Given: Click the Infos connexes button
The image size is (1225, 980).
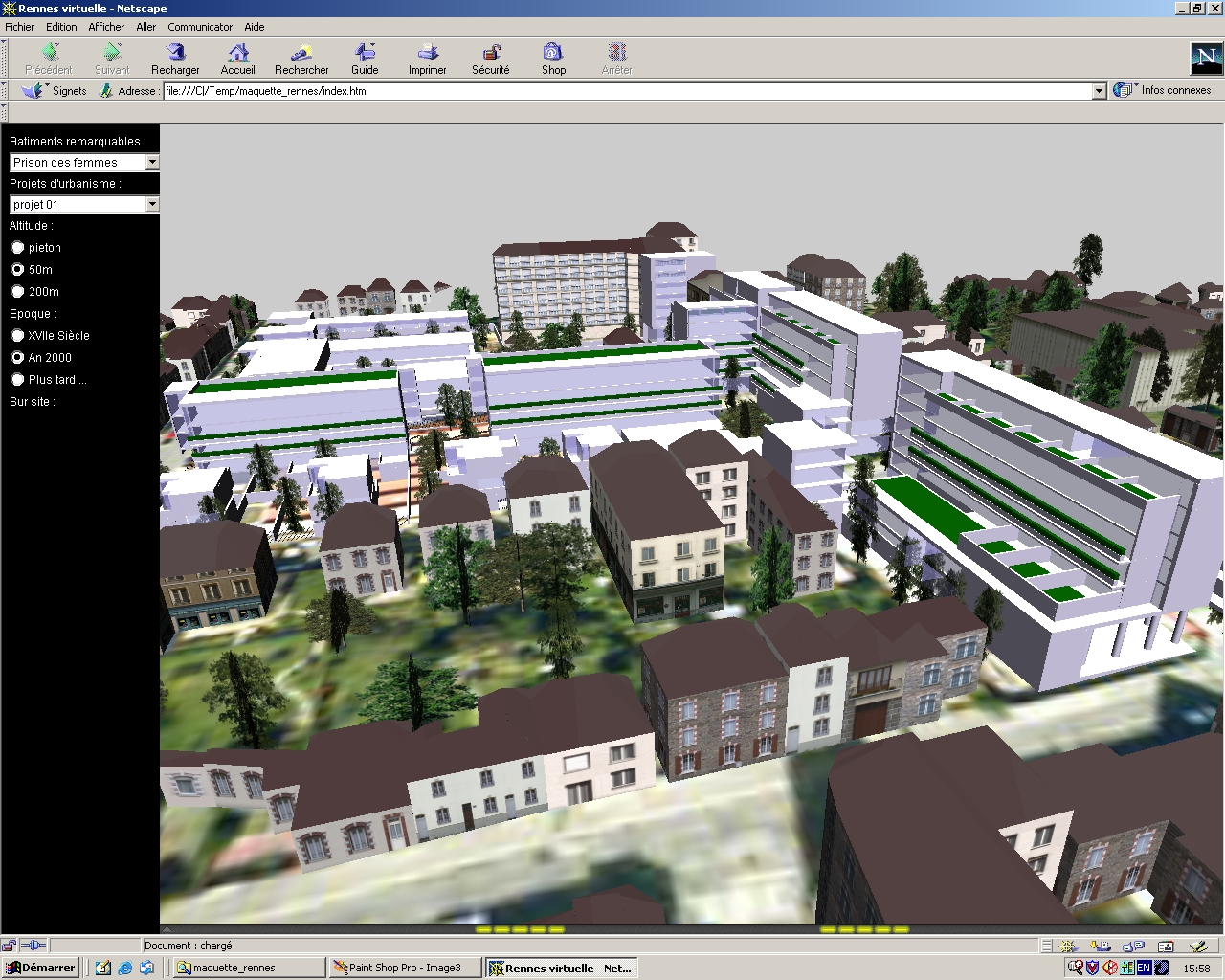Looking at the screenshot, I should [1164, 90].
